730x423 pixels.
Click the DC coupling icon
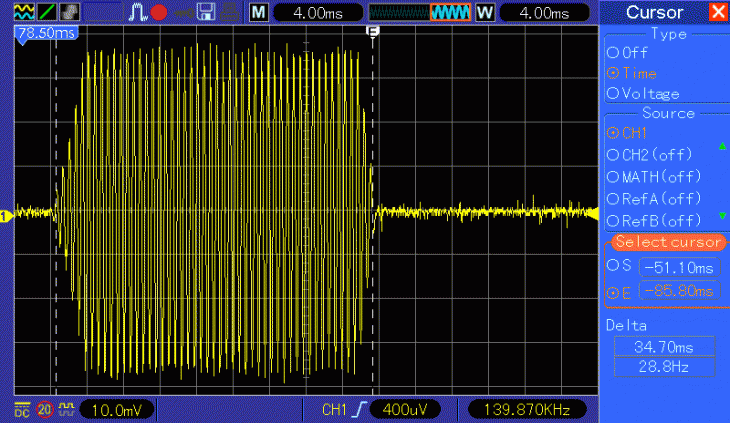(x=22, y=410)
